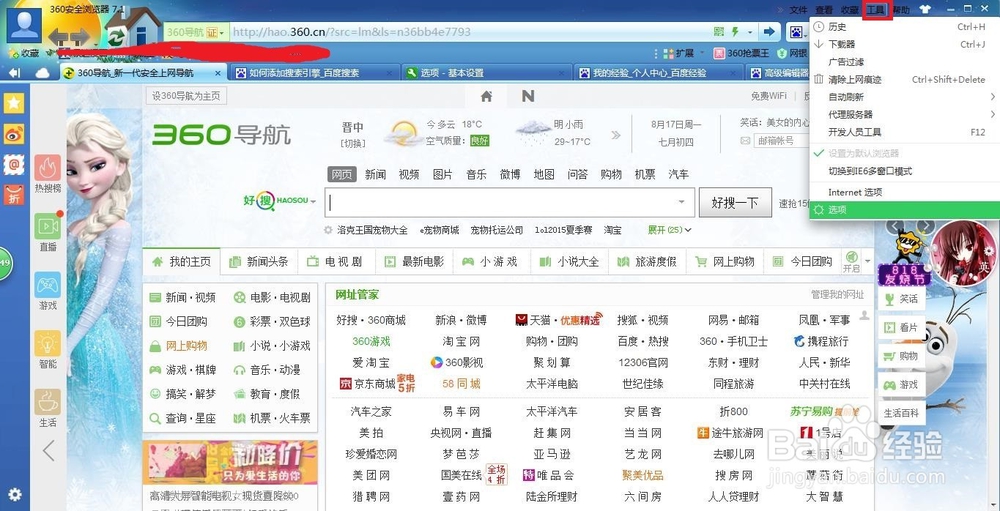The width and height of the screenshot is (1000, 511).
Task: Open the skin T-shirt icon in the title bar
Action: (x=925, y=10)
